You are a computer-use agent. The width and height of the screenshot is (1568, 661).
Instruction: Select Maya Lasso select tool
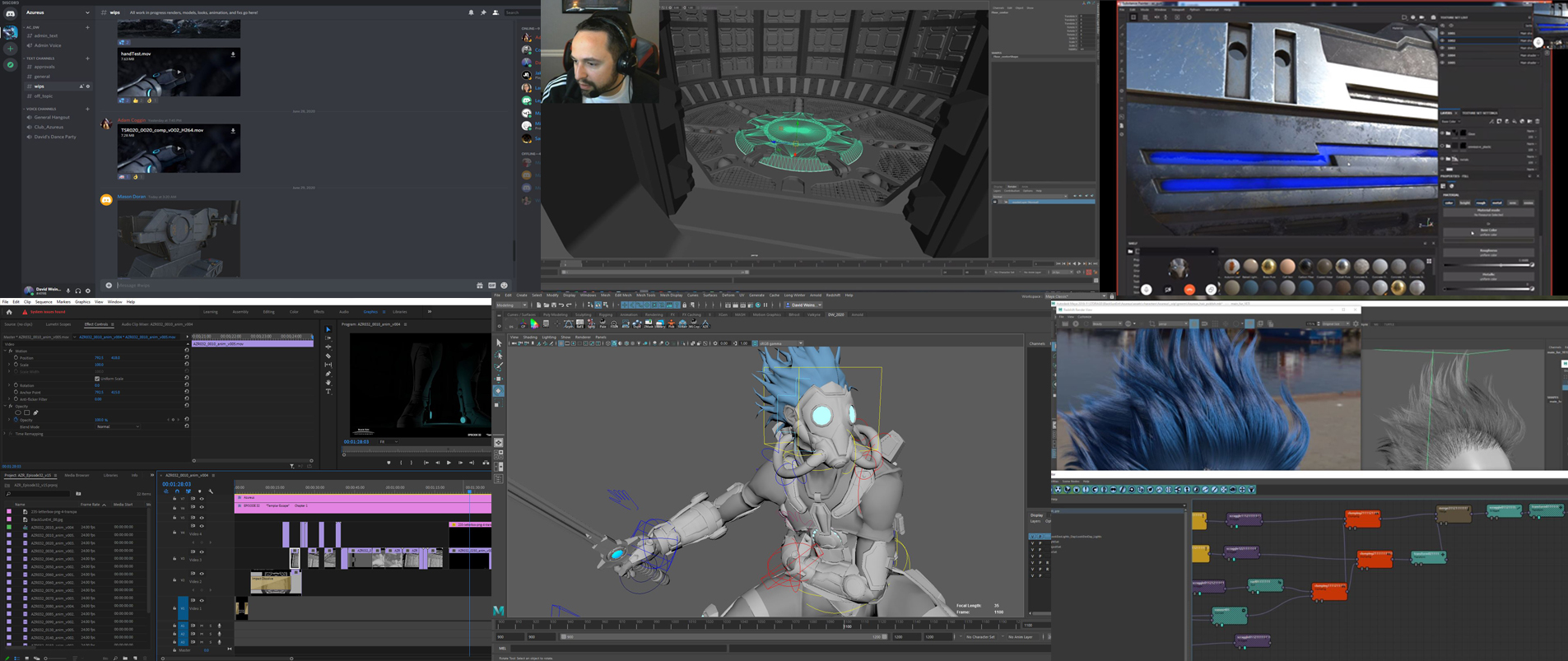(499, 355)
